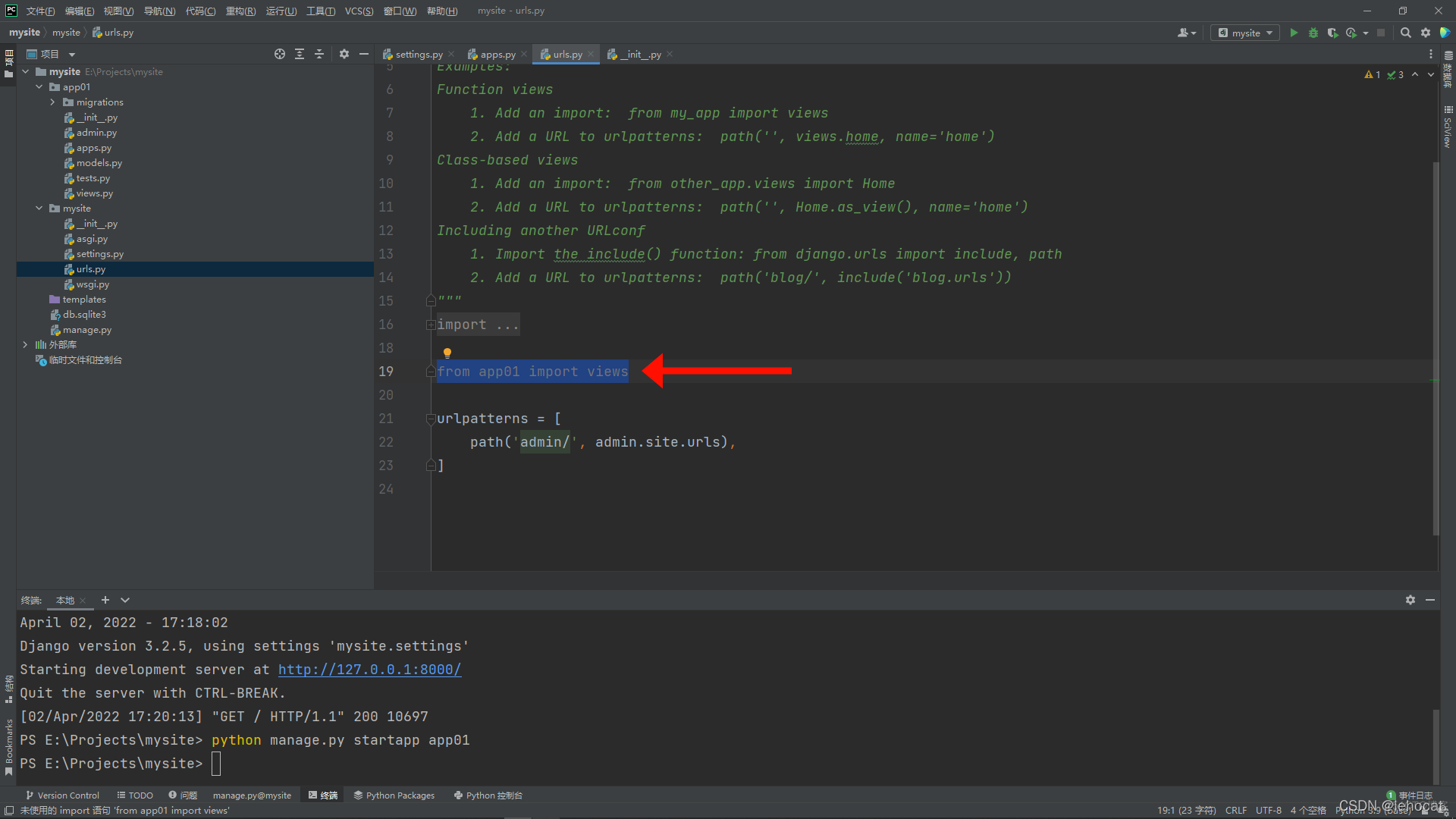Open the 文件(F) menu
Screen dimensions: 1456x819
(x=41, y=11)
